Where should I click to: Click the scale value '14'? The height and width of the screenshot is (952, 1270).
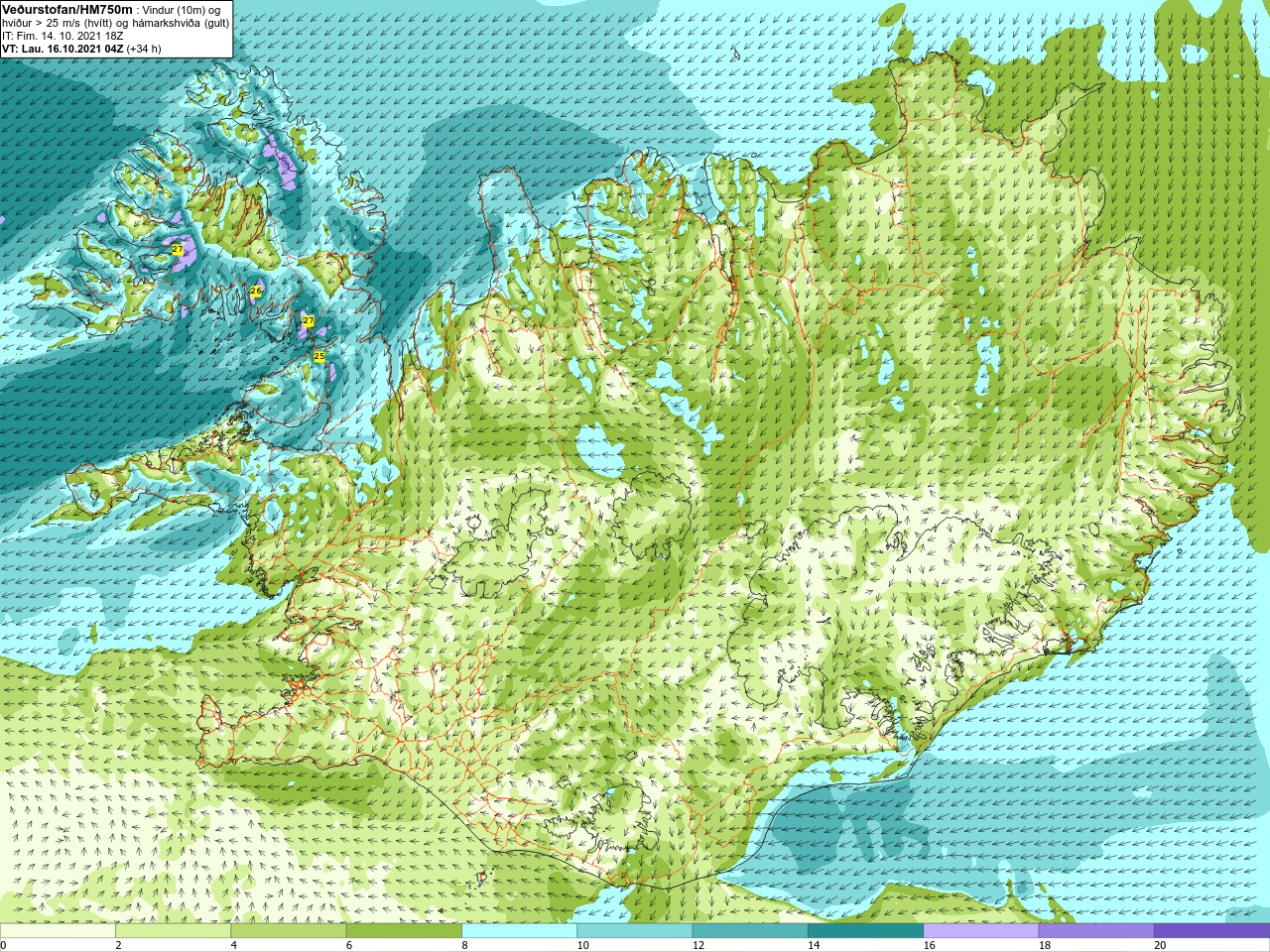pyautogui.click(x=814, y=945)
